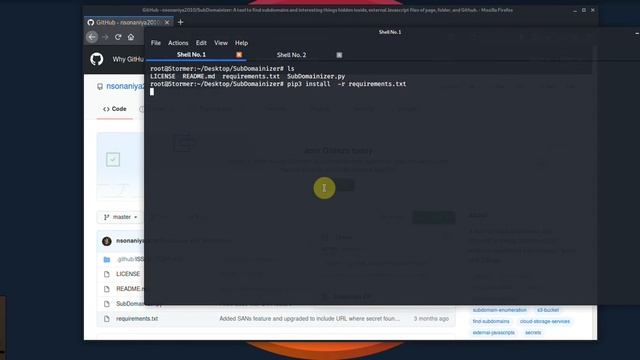This screenshot has height=360, width=640.
Task: Open LICENSE file link
Action: (x=128, y=274)
